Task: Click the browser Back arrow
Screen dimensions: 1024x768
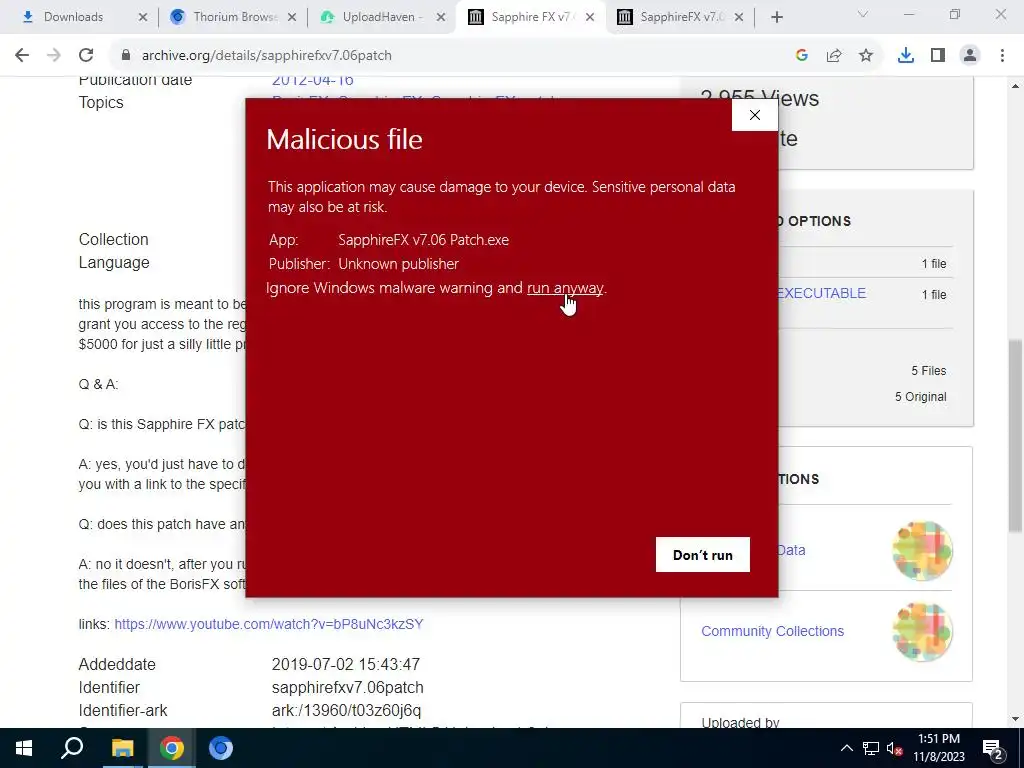Action: [22, 56]
